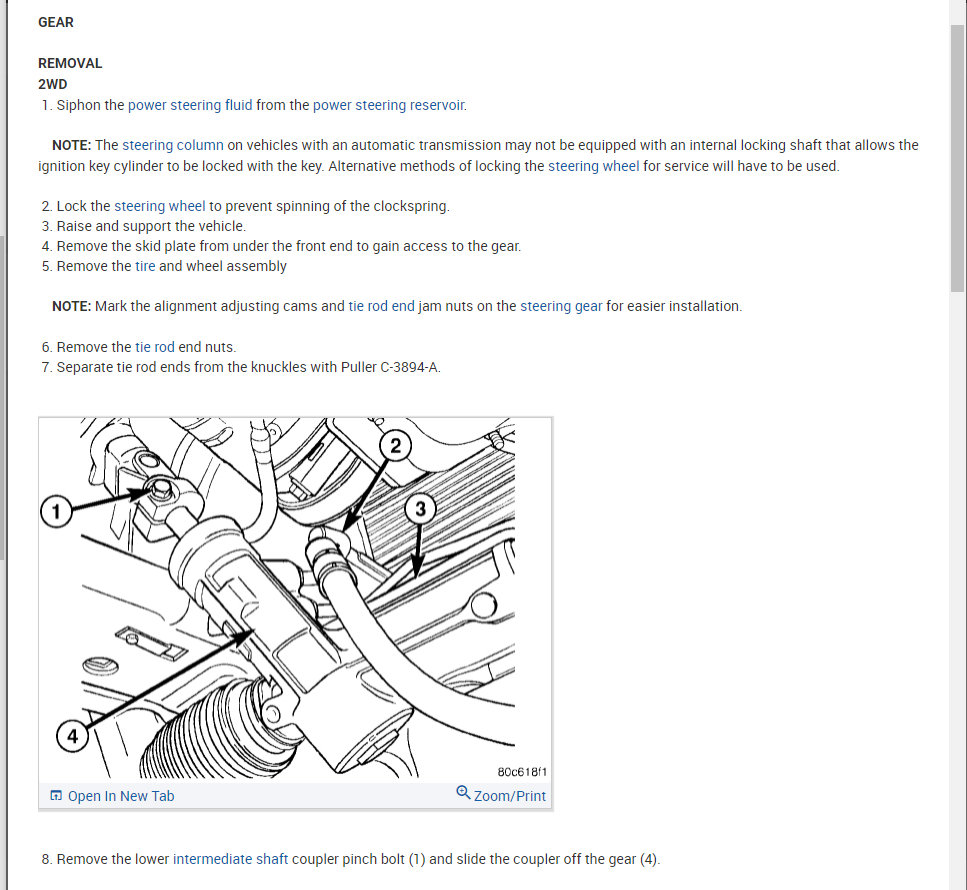Follow the 'tie rod end' link

pos(382,307)
